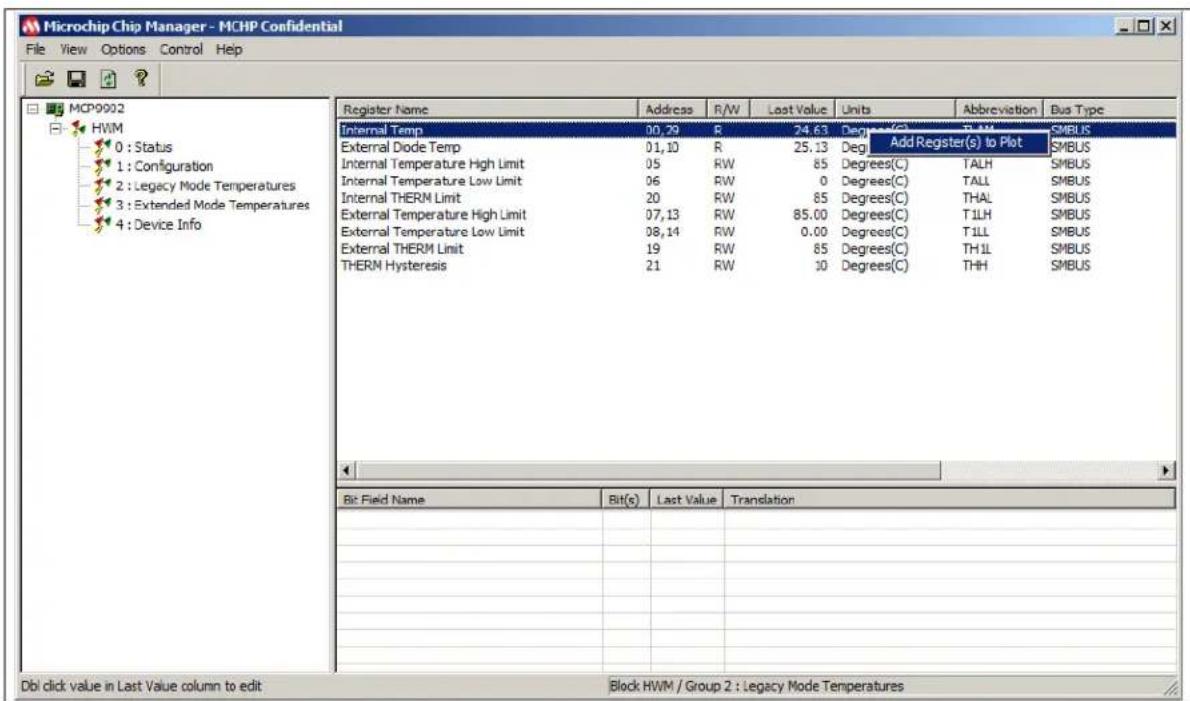Select the External THERM Limit row
1190x701 pixels.
tap(757, 249)
